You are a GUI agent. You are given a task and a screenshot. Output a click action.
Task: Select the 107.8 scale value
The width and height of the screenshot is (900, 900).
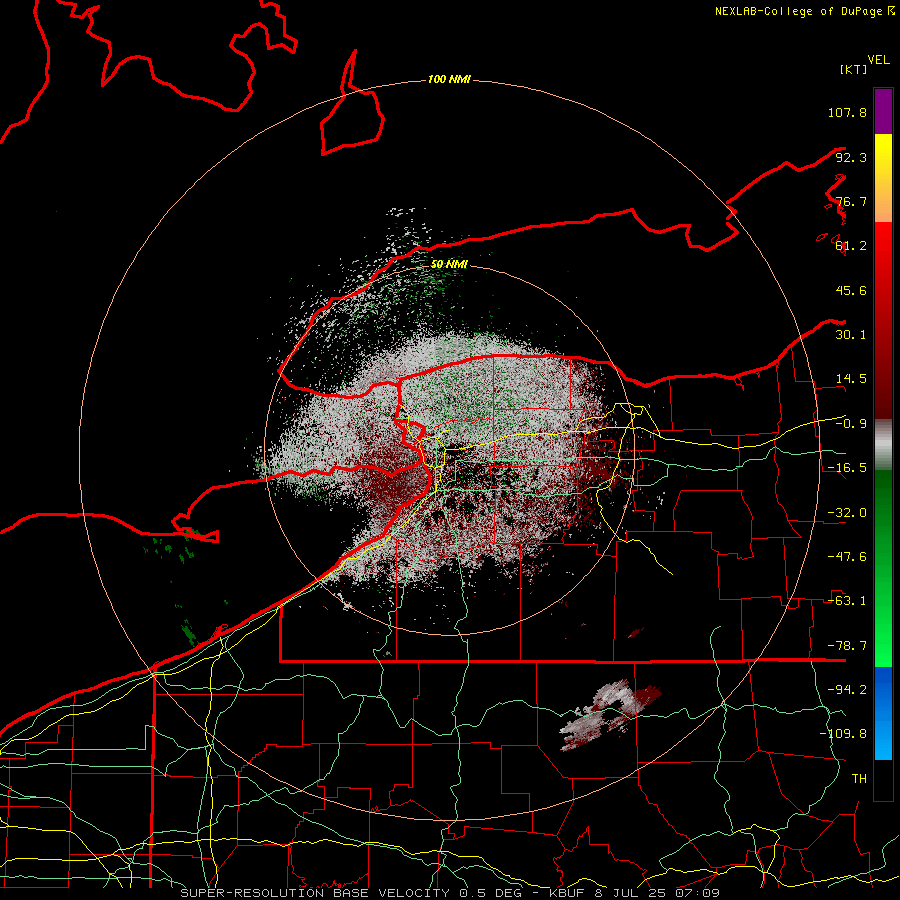coord(847,112)
